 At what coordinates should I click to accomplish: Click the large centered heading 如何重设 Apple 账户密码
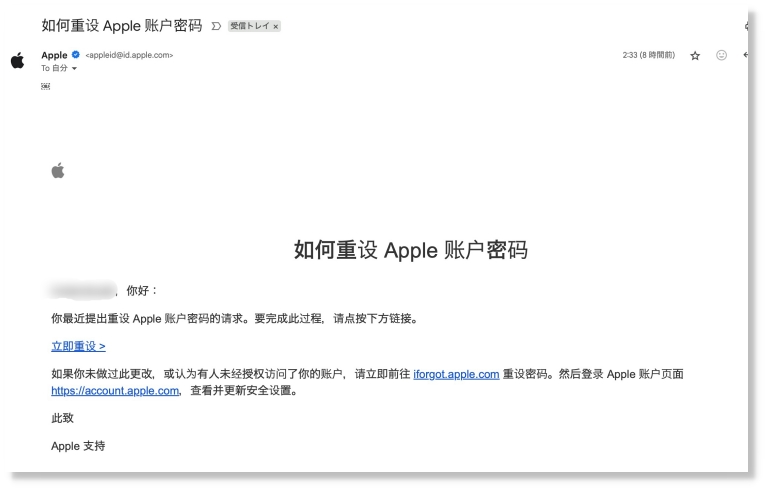pyautogui.click(x=410, y=250)
